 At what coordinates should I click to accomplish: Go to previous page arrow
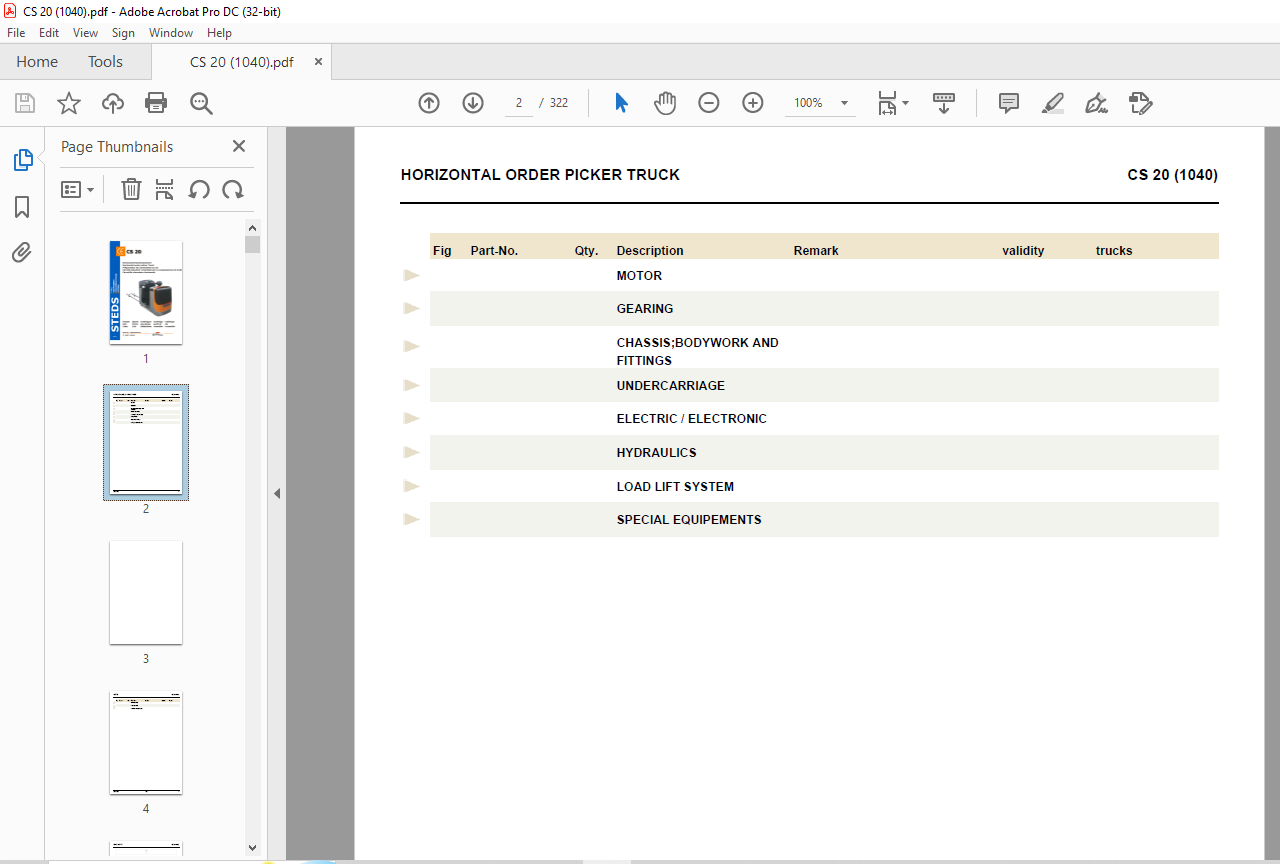[x=429, y=103]
